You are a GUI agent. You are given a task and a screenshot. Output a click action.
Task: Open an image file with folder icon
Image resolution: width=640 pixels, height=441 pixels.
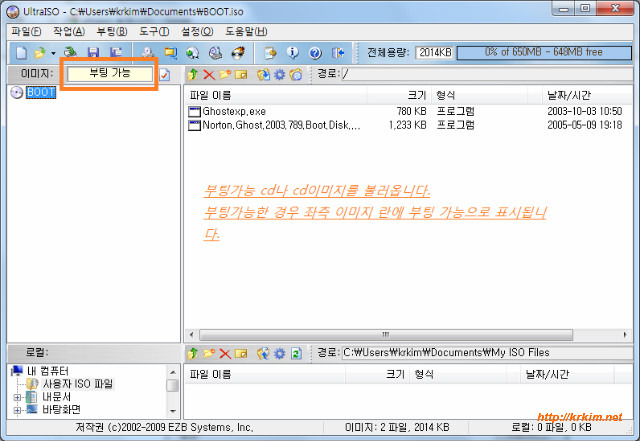(x=40, y=53)
